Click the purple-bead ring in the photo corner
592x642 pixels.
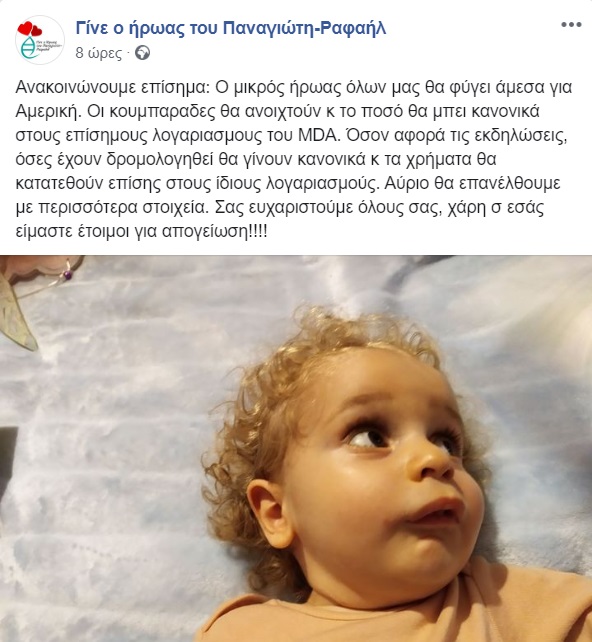click(67, 274)
